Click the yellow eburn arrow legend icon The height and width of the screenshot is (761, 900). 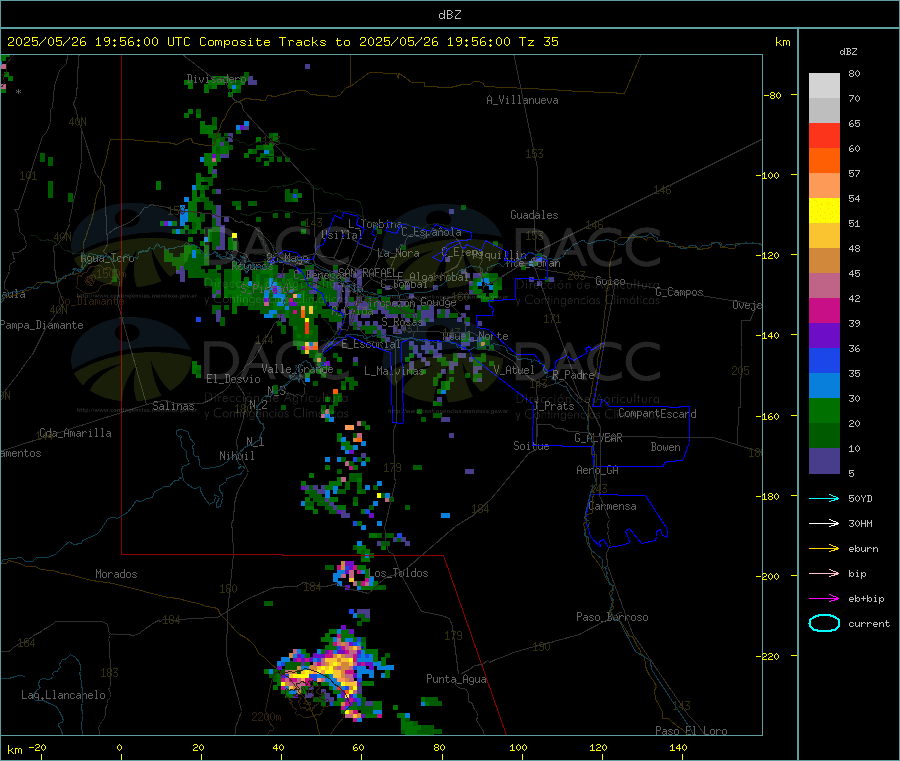coord(824,549)
